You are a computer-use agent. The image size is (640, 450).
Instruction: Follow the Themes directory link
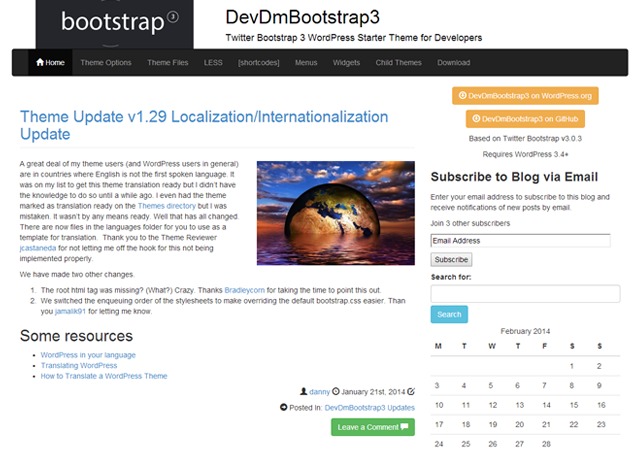pyautogui.click(x=167, y=206)
